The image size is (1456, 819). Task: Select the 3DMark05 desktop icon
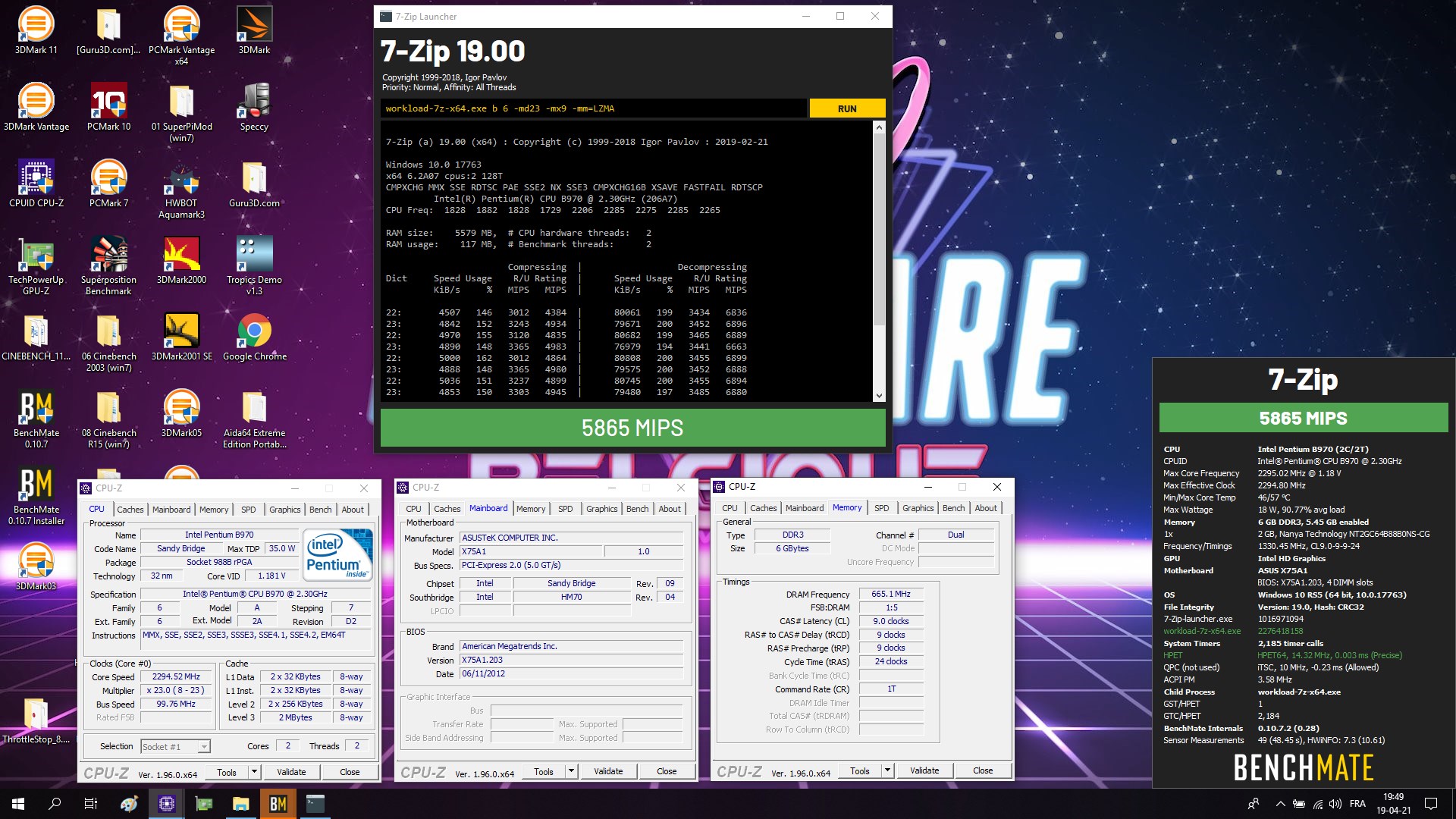pyautogui.click(x=181, y=413)
